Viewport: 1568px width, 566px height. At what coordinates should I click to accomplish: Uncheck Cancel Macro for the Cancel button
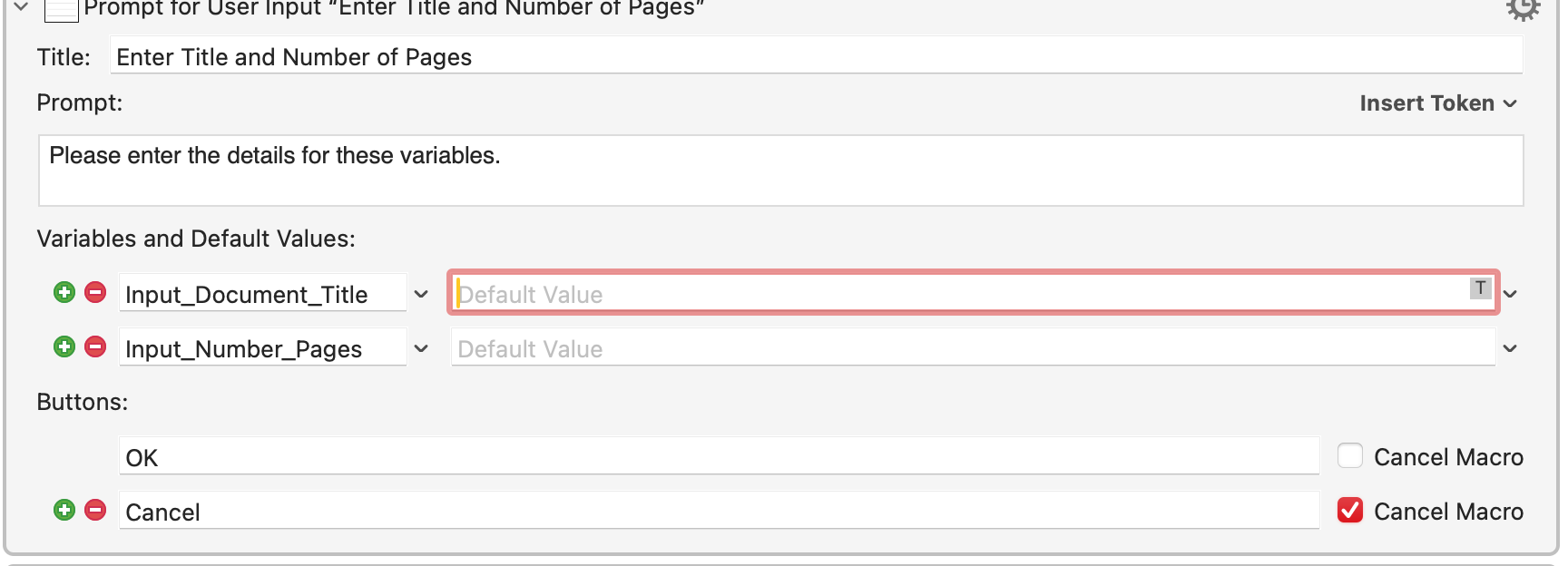coord(1350,510)
